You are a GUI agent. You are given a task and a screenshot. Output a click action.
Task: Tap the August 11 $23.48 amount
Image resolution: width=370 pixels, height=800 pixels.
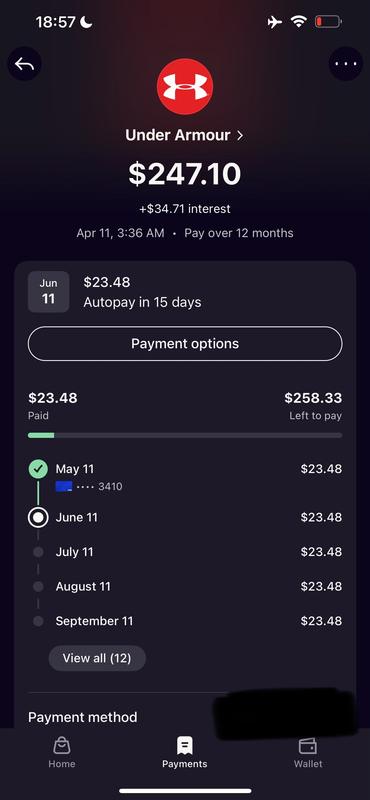[x=321, y=586]
